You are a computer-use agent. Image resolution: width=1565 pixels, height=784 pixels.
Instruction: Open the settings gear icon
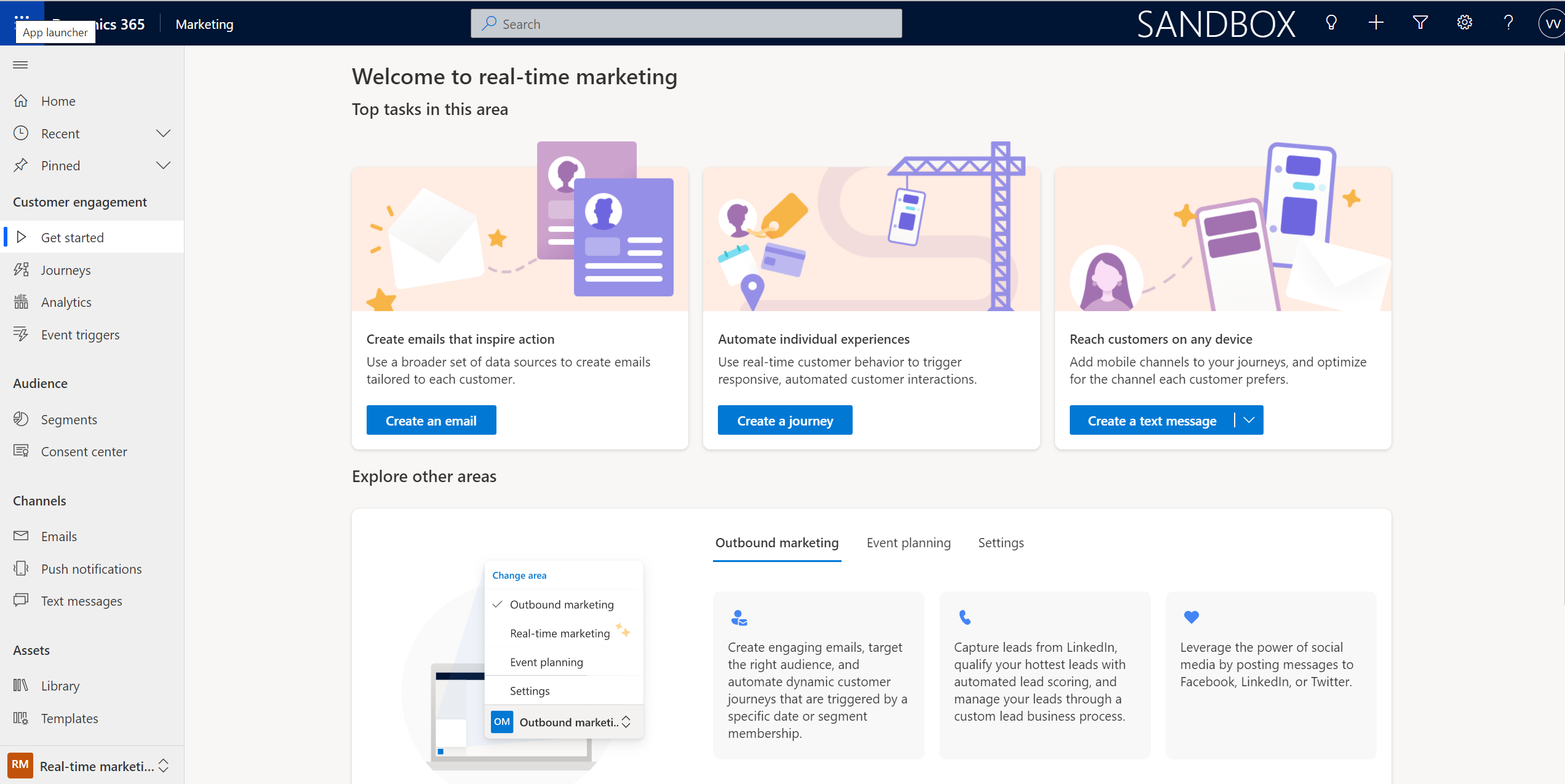point(1464,23)
